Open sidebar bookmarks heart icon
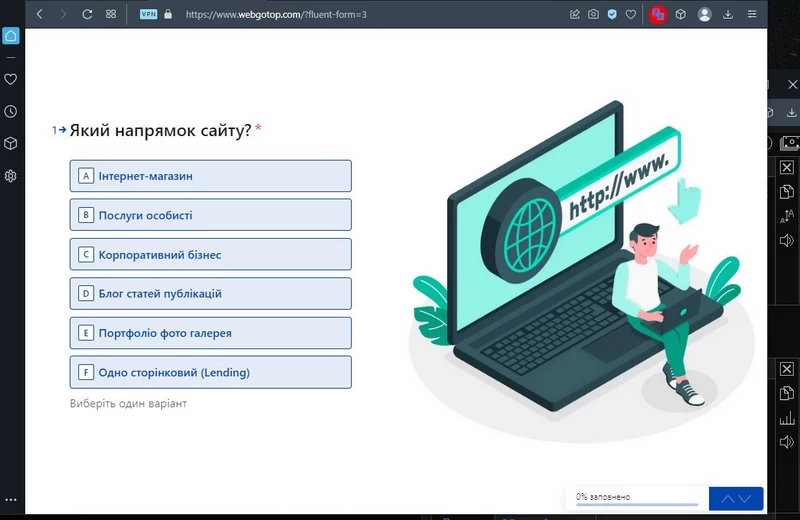The image size is (800, 520). 11,78
